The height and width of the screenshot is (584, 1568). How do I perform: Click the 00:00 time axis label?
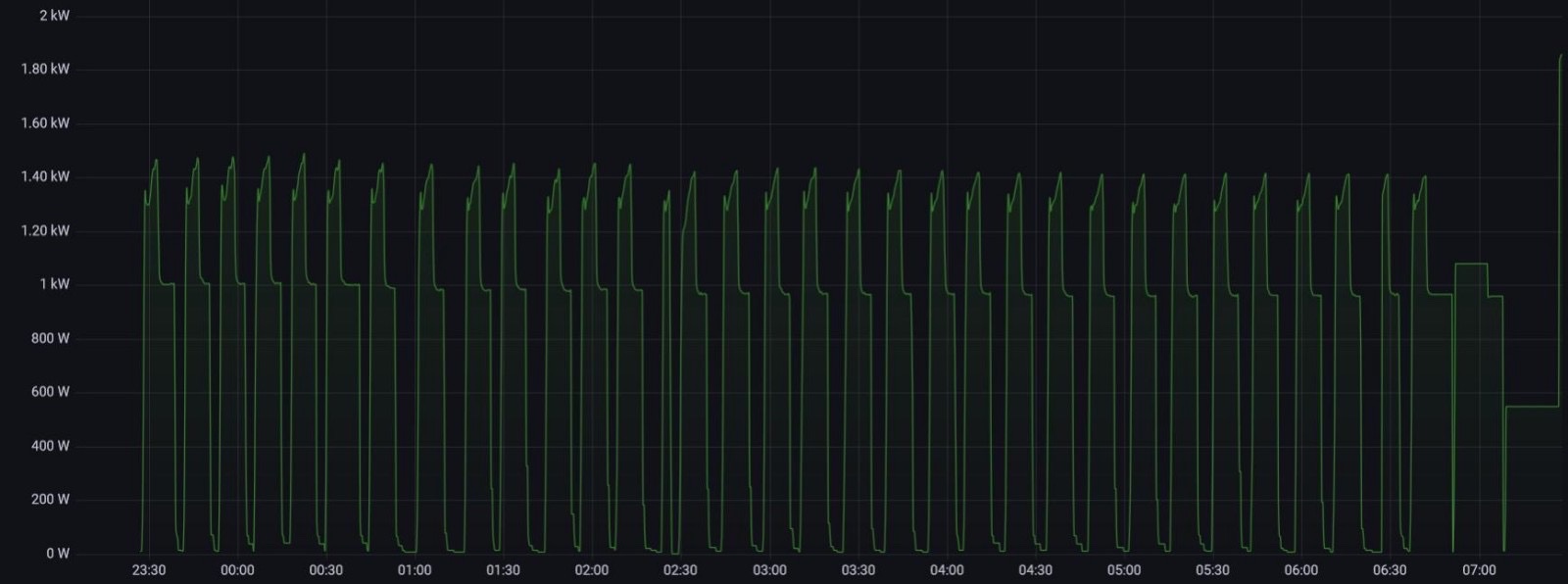point(237,570)
